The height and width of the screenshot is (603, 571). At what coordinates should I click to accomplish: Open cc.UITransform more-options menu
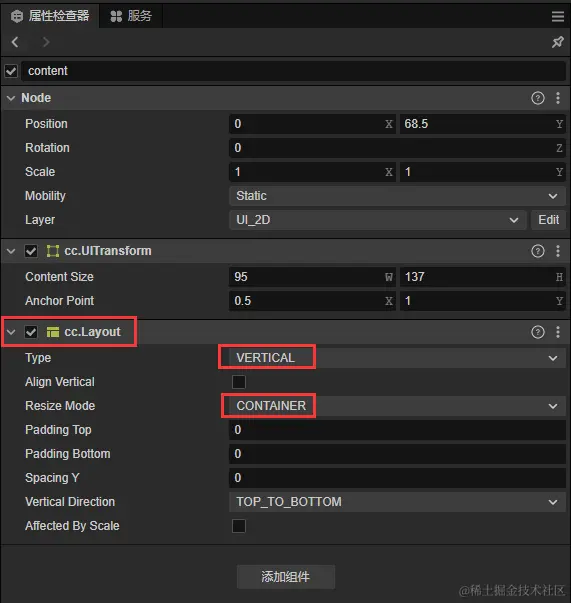click(x=558, y=251)
